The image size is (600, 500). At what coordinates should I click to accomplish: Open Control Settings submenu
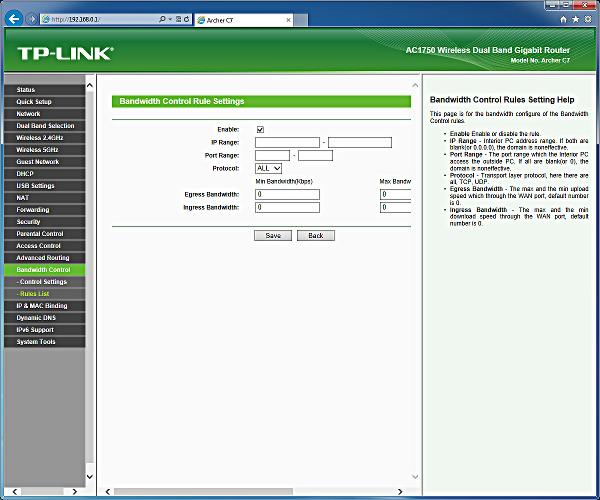[x=45, y=282]
